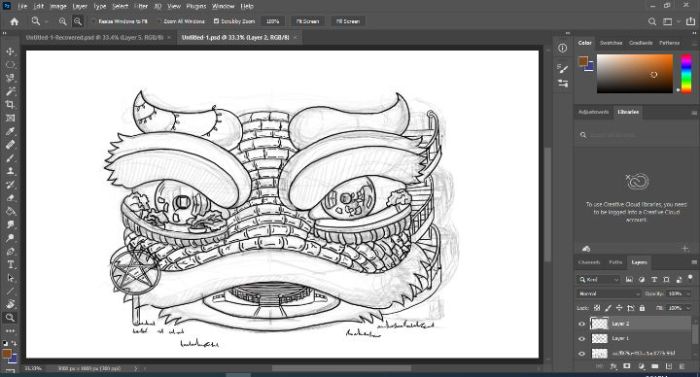Open the Layers panel flyout menu
Screen dimensions: 700x377
(x=694, y=262)
